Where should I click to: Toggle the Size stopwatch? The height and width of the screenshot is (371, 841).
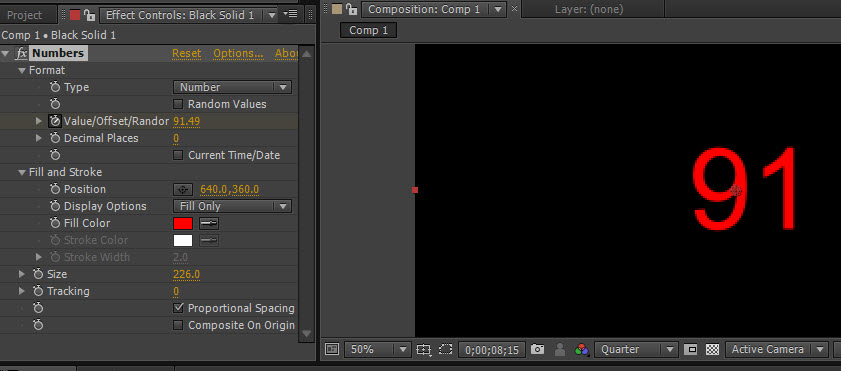coord(38,274)
